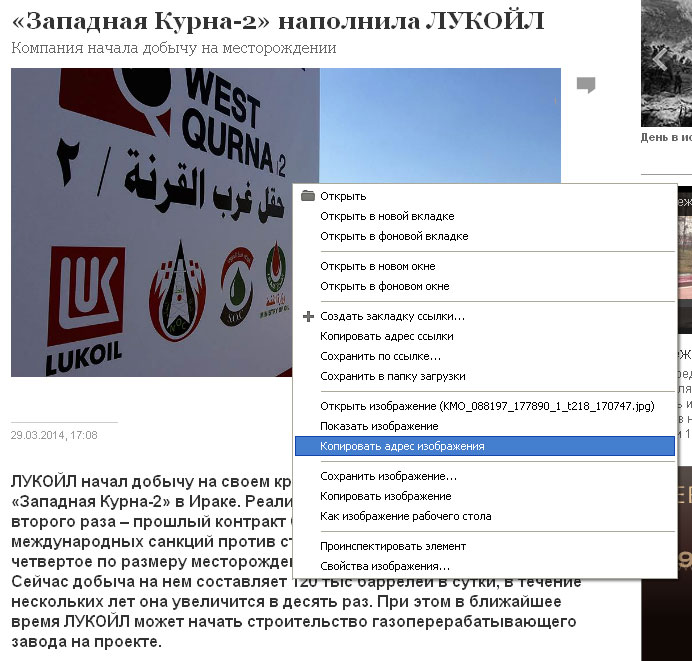Screen dimensions: 692x661
Task: Choose Сохранить изображение…
Action: pos(485,476)
